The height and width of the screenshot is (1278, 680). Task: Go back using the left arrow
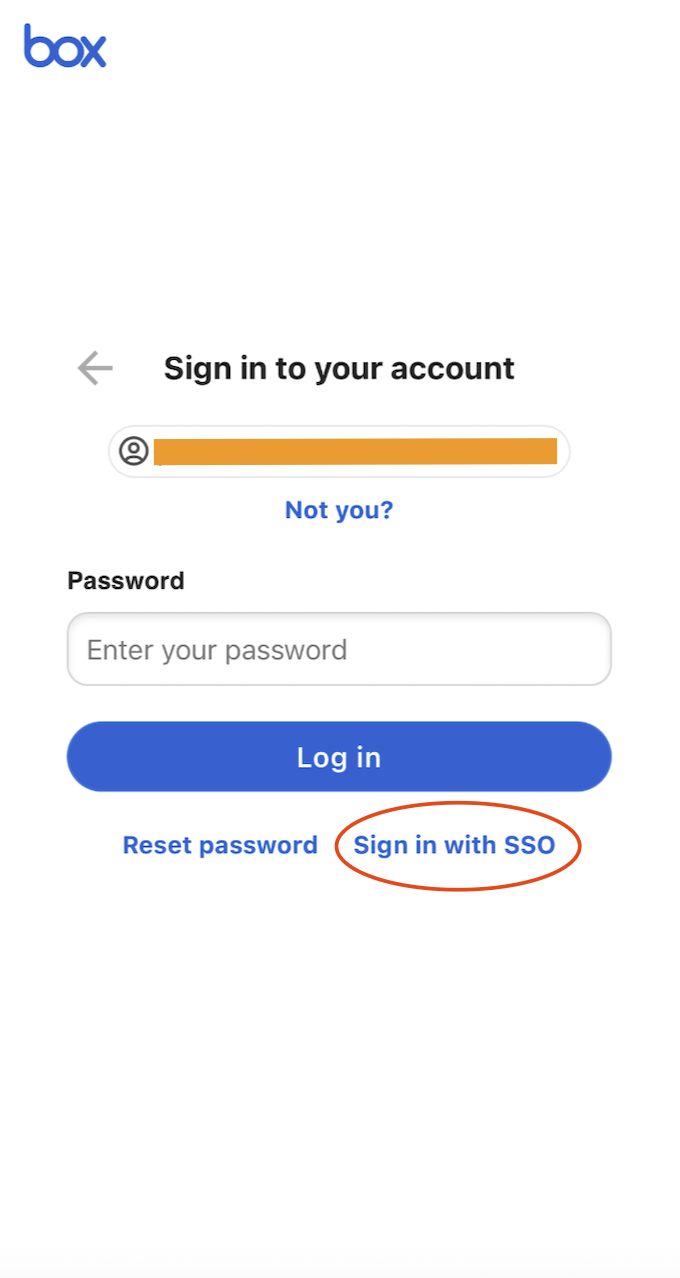coord(95,368)
